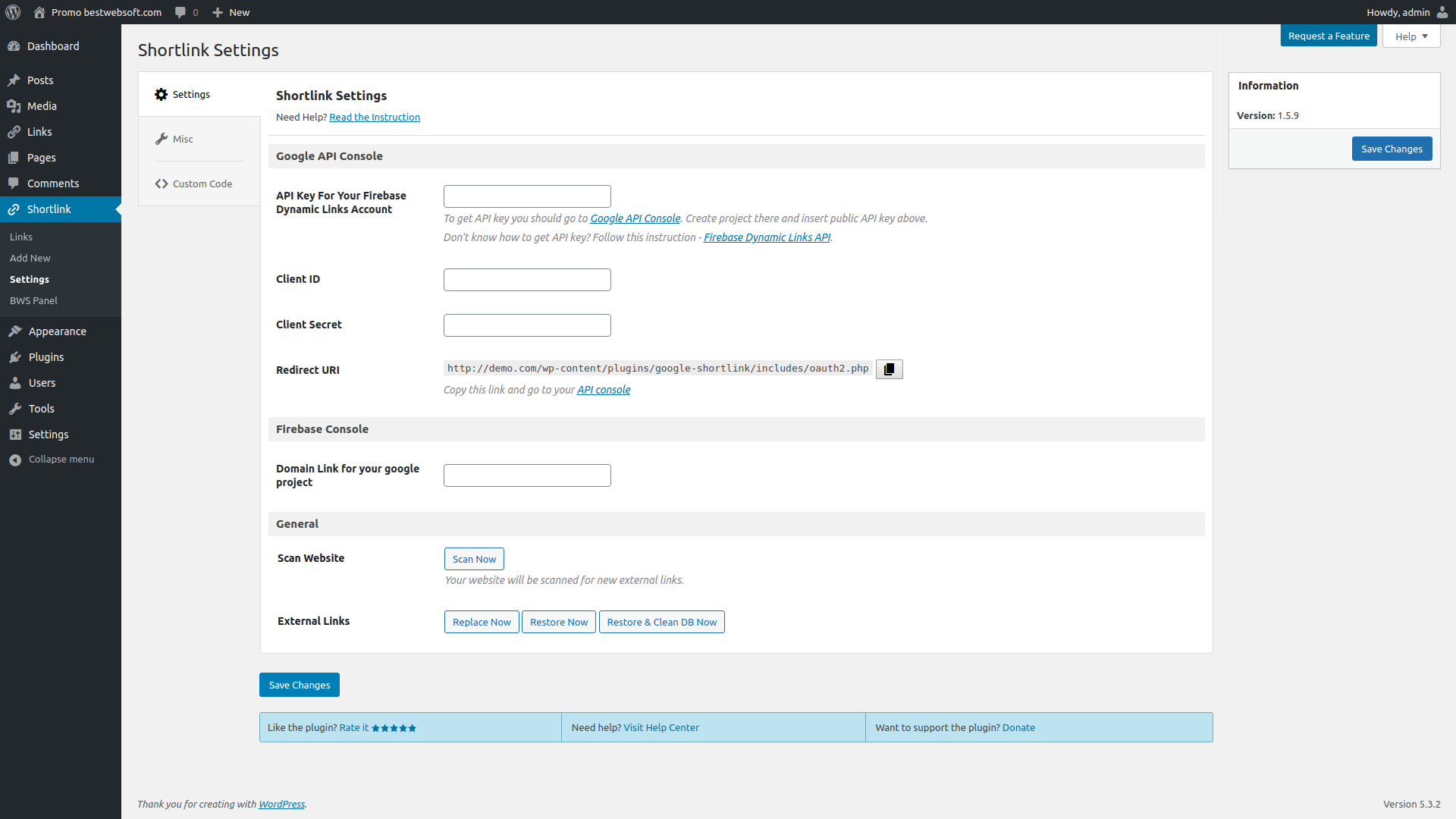Click the Tools wrench icon
The height and width of the screenshot is (819, 1456).
15,409
